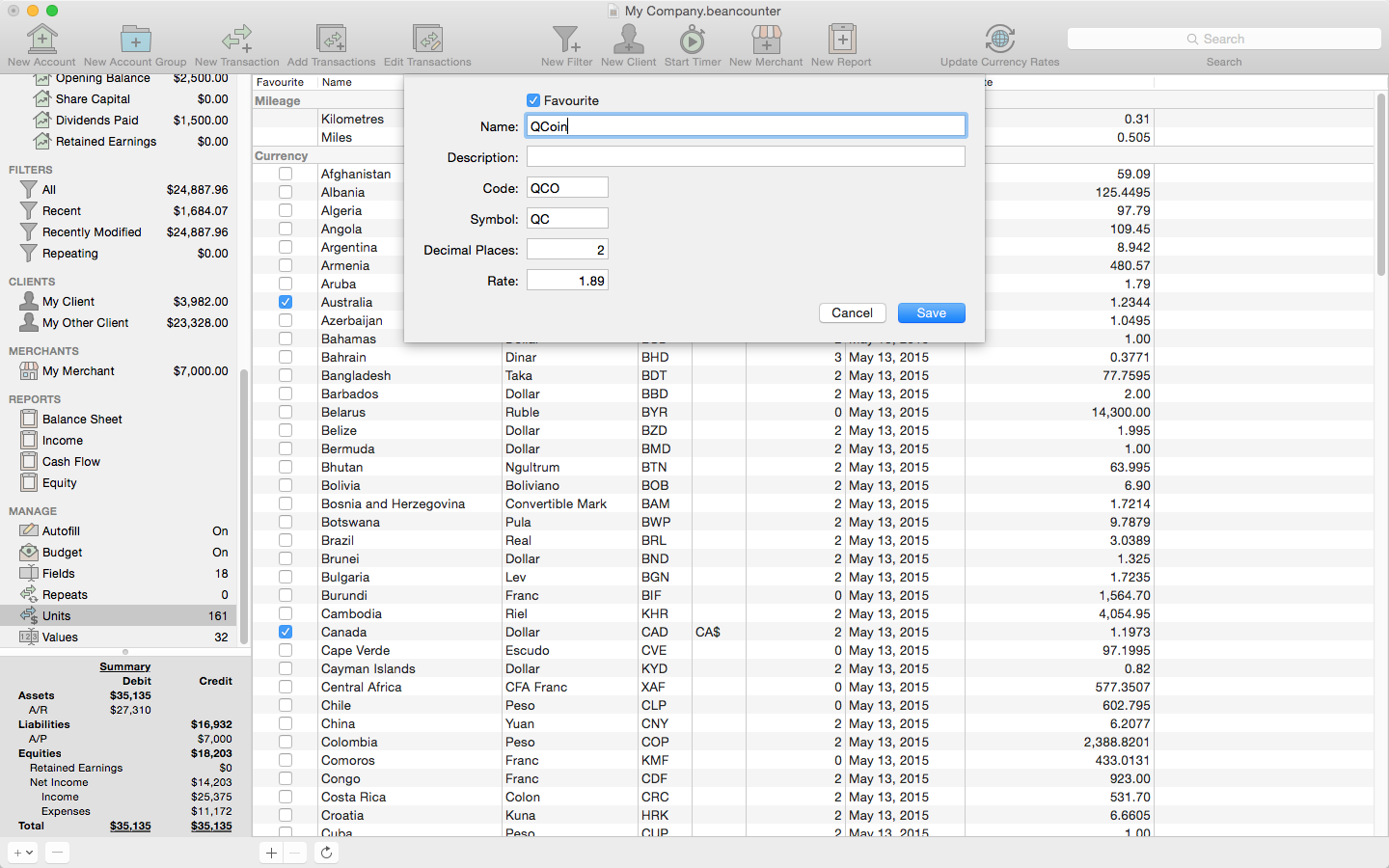This screenshot has height=868, width=1389.
Task: Toggle favourite checkbox for Afghanistan
Action: pyautogui.click(x=286, y=174)
